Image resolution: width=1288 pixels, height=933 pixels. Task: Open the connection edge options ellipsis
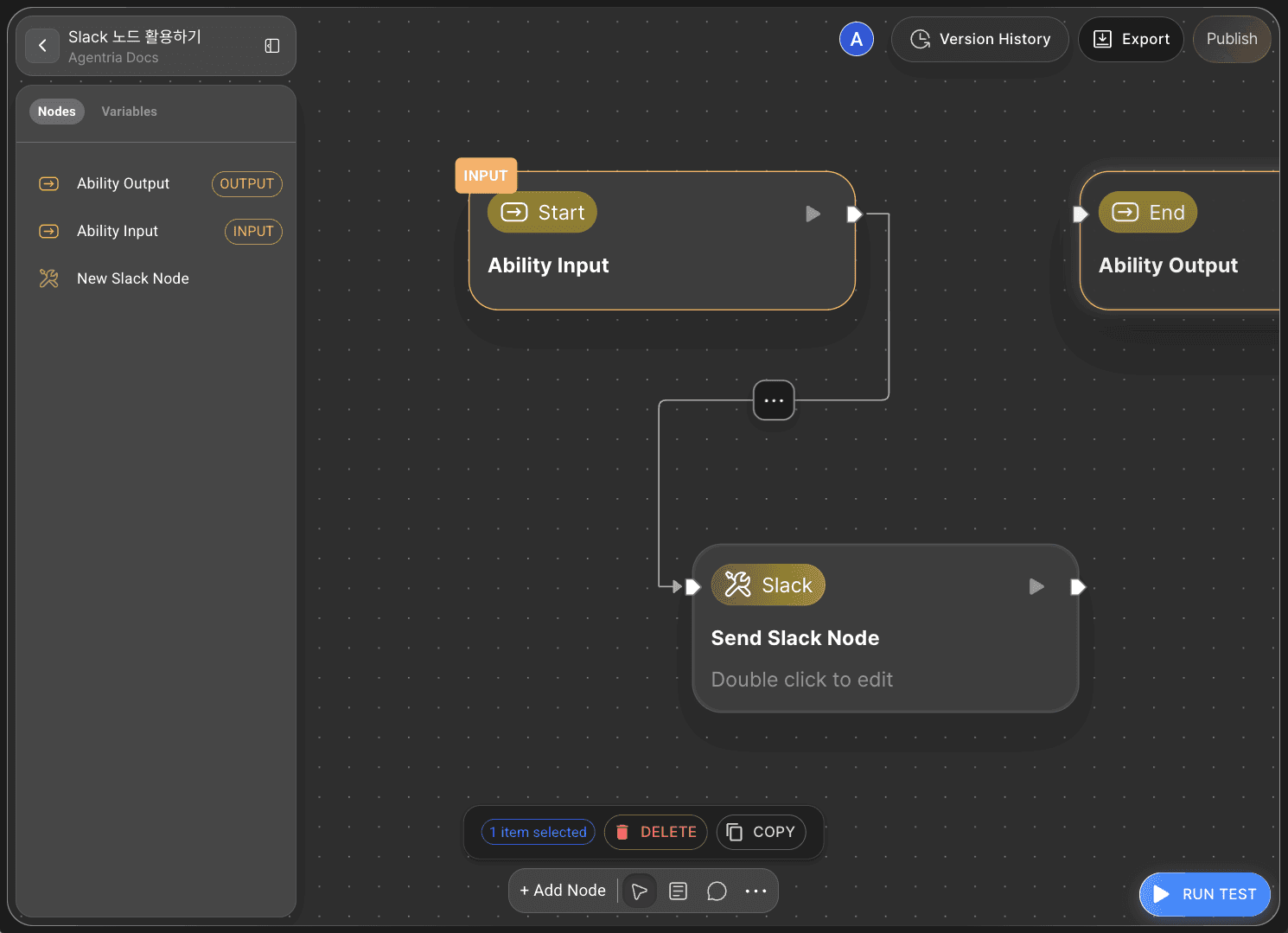(x=774, y=400)
